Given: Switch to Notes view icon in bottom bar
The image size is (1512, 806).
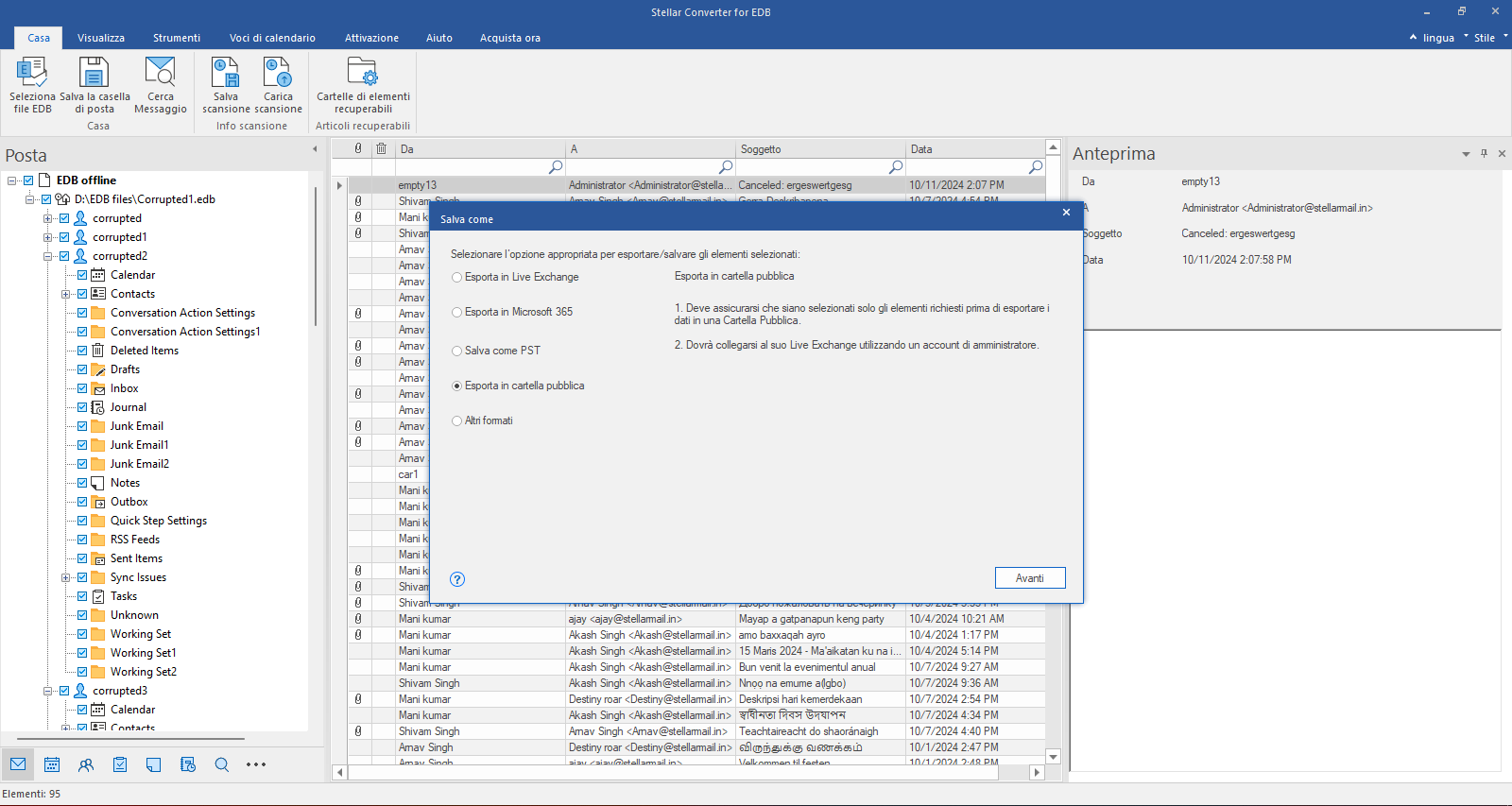Looking at the screenshot, I should [x=154, y=764].
